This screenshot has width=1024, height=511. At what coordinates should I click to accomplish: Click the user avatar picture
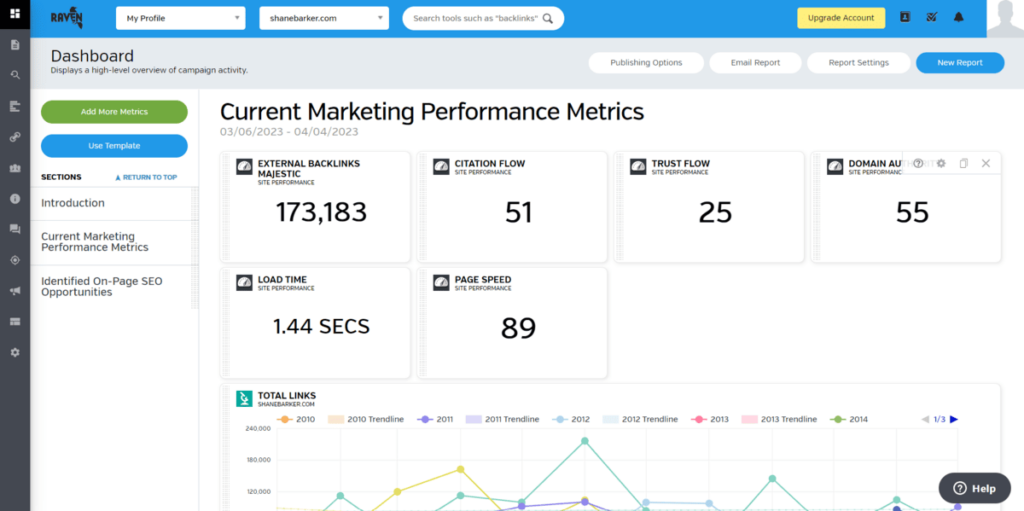coord(1005,19)
